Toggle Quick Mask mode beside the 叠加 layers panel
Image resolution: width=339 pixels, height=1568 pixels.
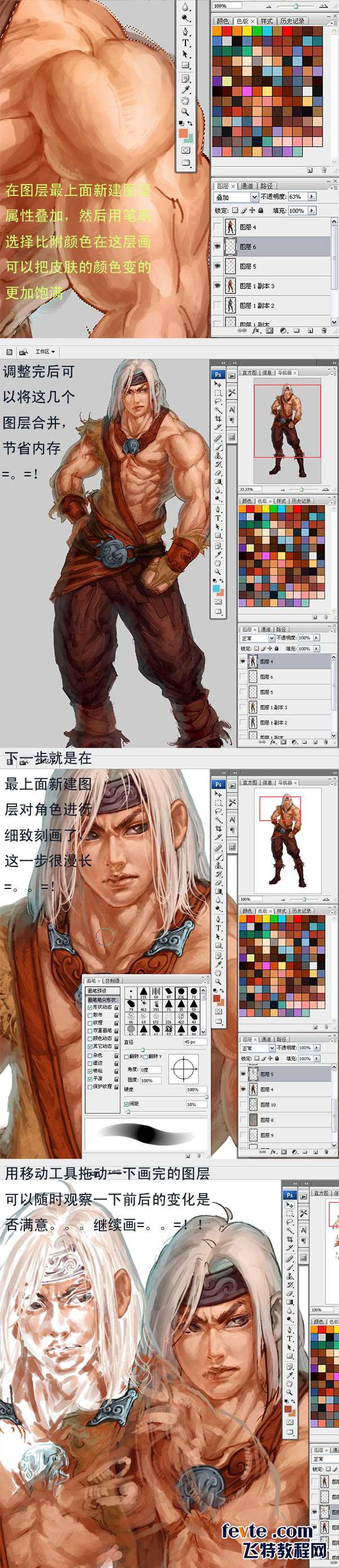point(185,150)
